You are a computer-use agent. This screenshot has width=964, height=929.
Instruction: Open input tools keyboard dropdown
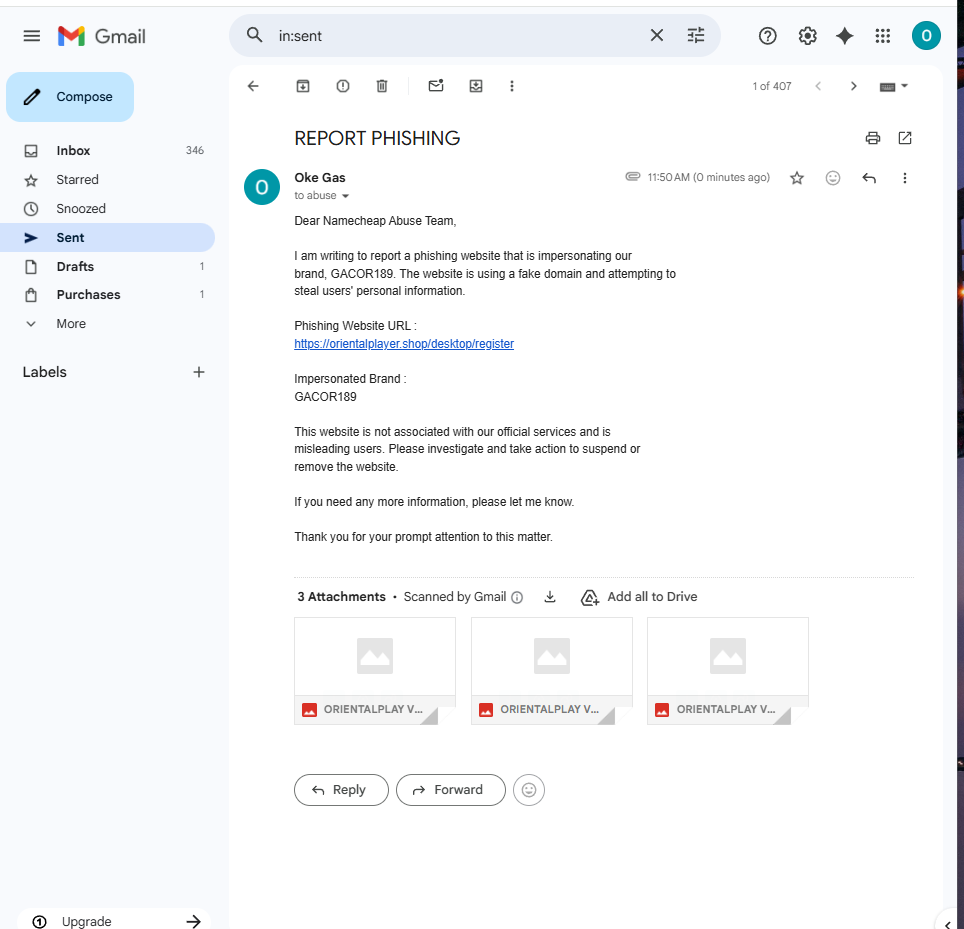tap(893, 87)
